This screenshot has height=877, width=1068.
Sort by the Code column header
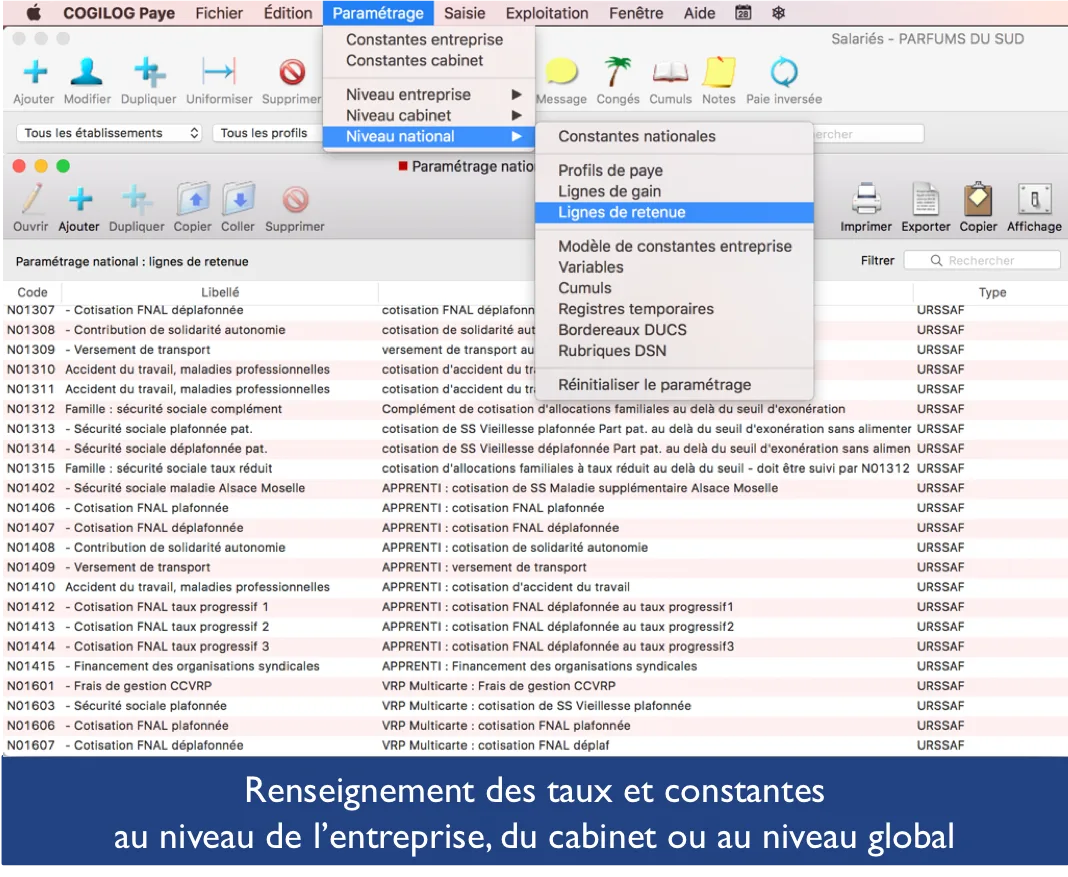[x=32, y=292]
